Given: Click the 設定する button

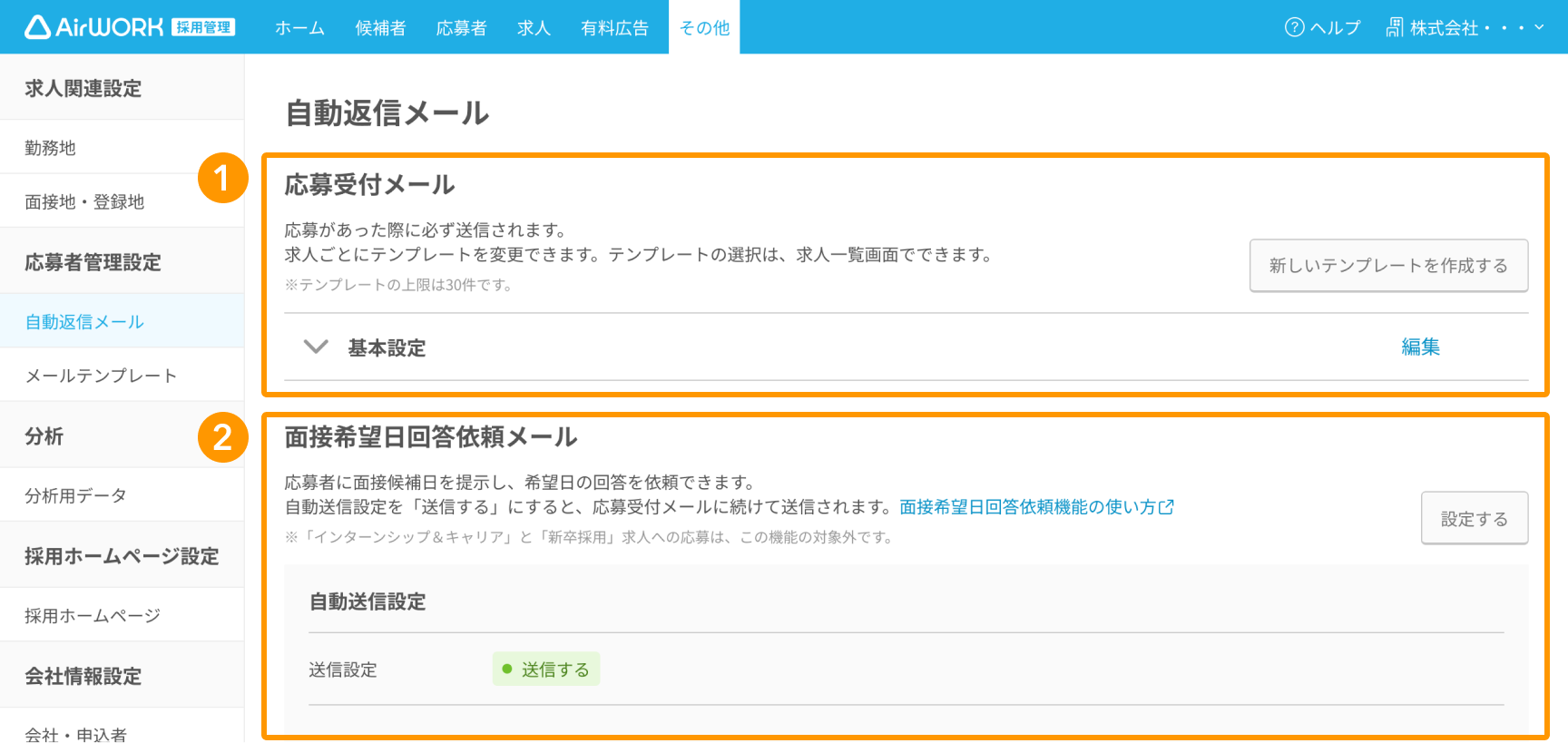Looking at the screenshot, I should [1474, 518].
